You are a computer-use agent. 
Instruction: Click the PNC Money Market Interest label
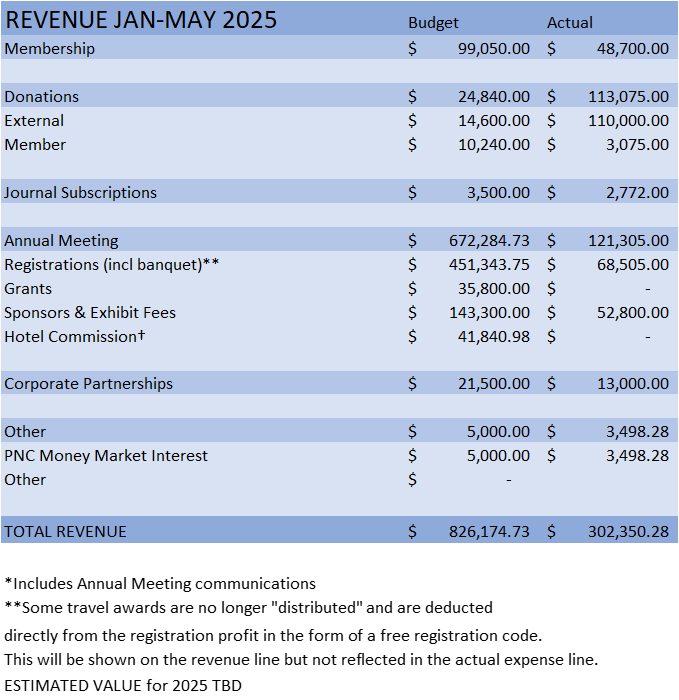click(x=106, y=455)
